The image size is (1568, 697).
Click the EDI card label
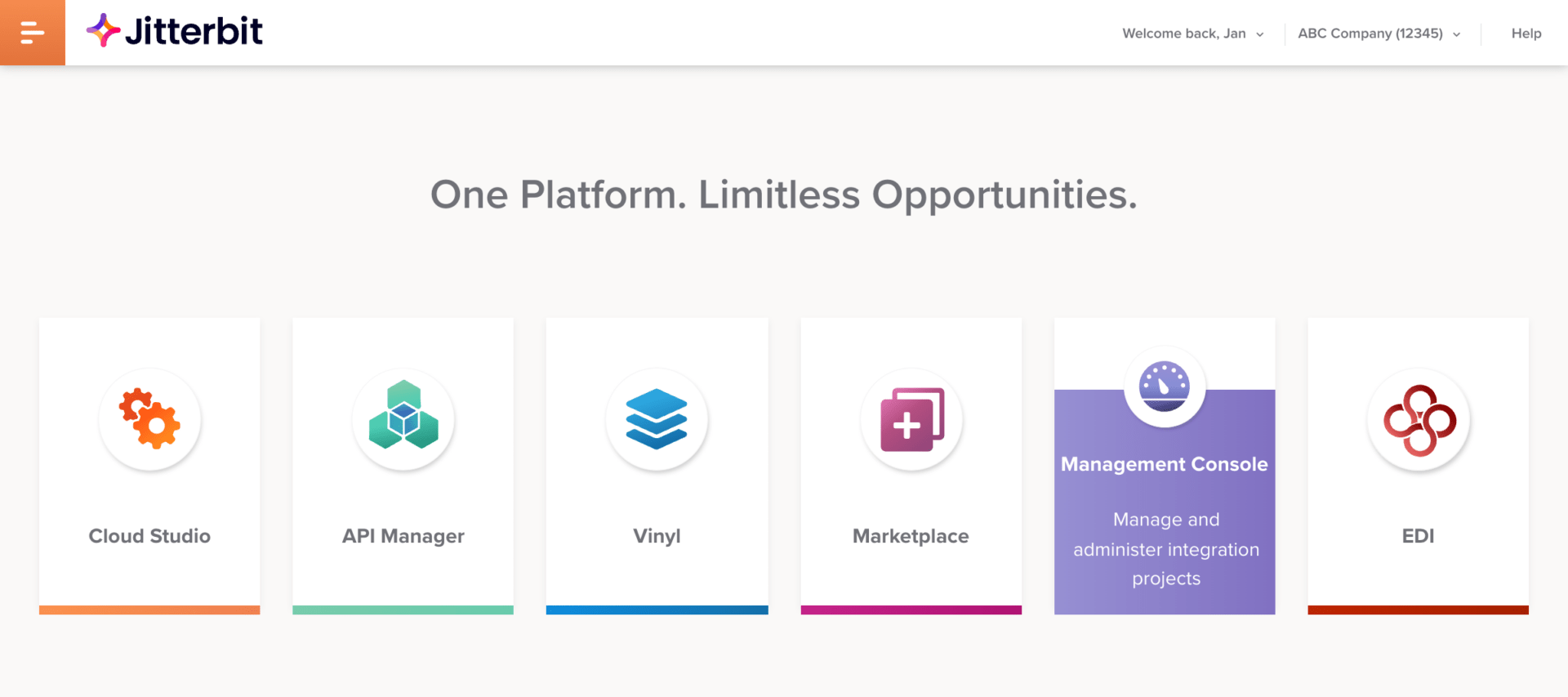(x=1418, y=536)
